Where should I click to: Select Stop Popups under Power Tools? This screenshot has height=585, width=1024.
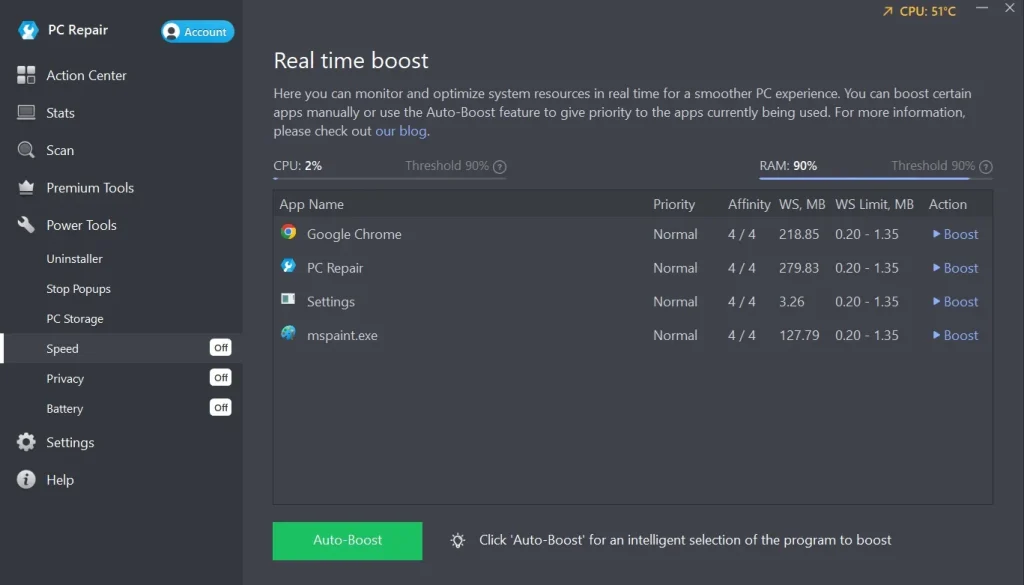(78, 289)
